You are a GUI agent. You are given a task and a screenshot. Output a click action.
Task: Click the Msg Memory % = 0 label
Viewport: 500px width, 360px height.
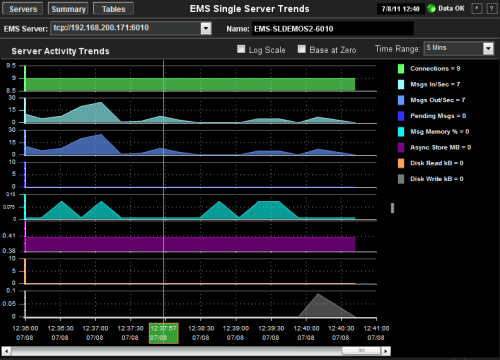tap(440, 132)
